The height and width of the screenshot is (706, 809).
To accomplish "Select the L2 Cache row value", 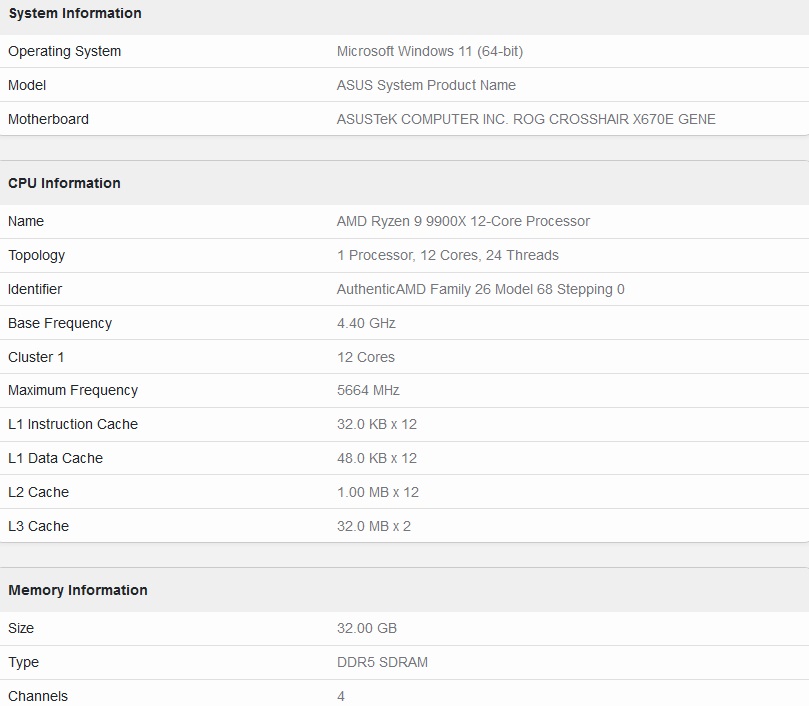I will 378,492.
